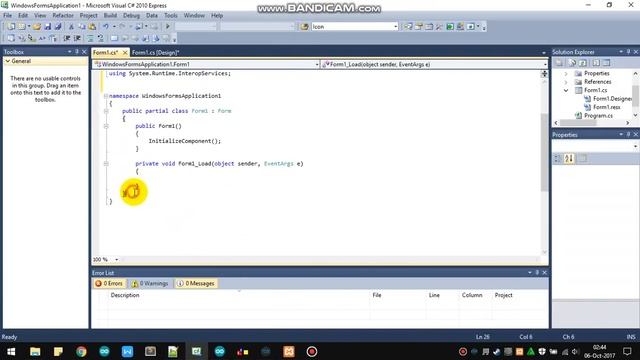Click the Categorized view icon in Properties

click(558, 158)
